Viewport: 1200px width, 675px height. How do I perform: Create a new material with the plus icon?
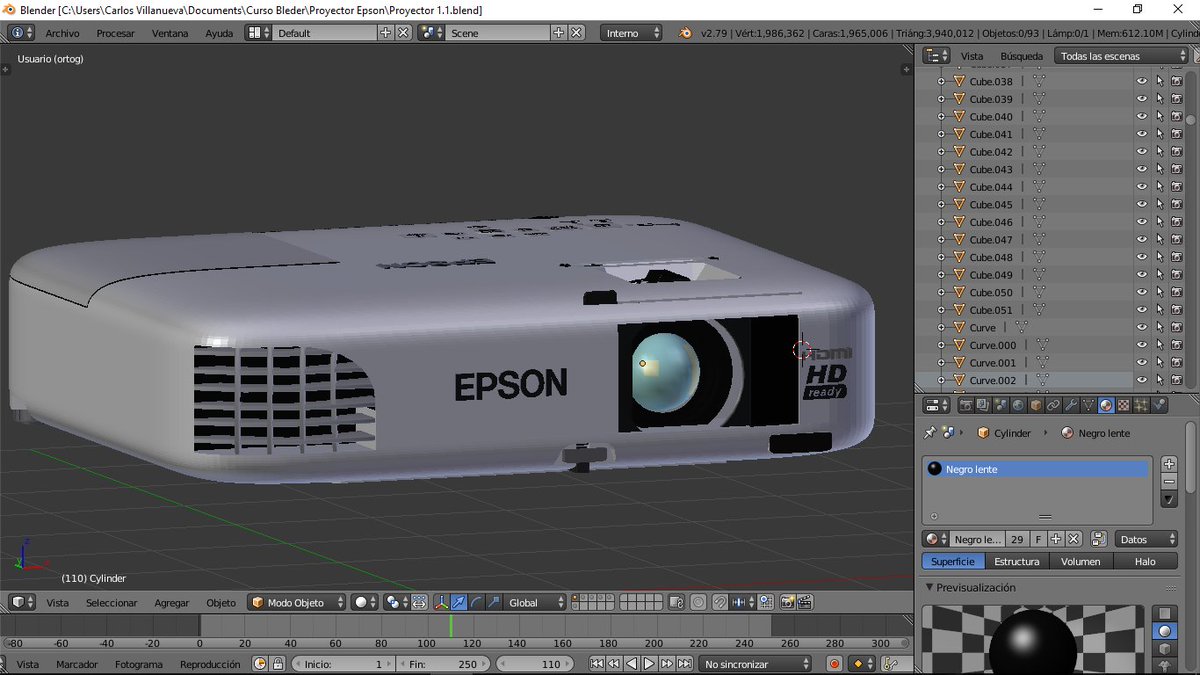(x=1056, y=539)
